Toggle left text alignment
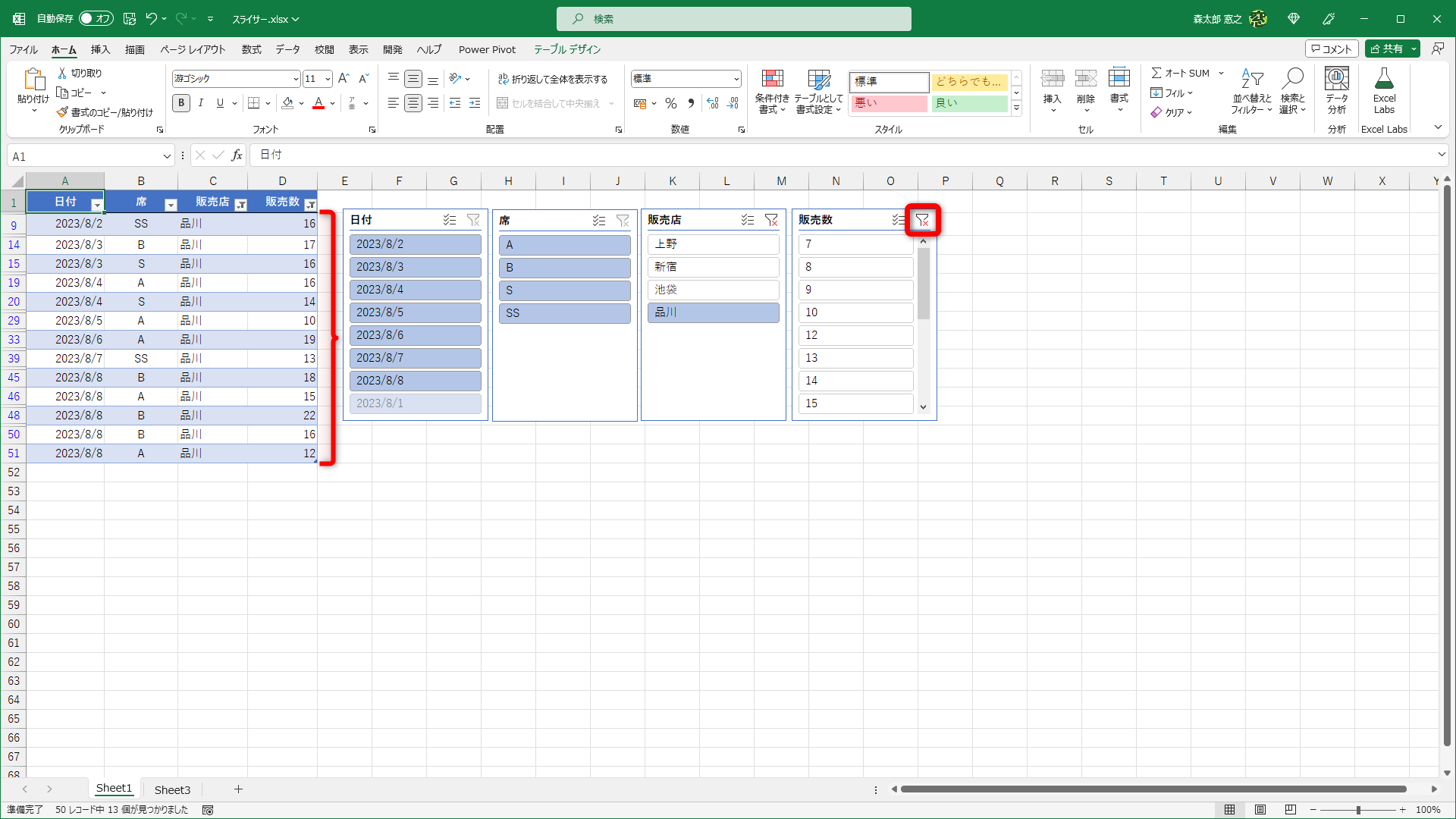The width and height of the screenshot is (1456, 819). tap(393, 103)
